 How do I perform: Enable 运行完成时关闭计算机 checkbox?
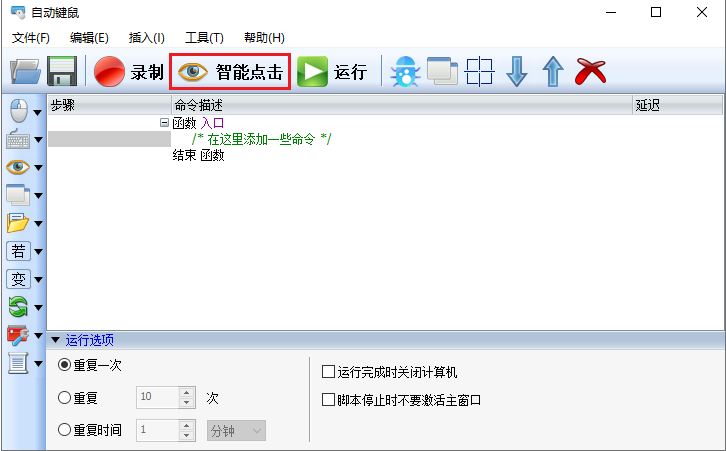click(x=328, y=372)
